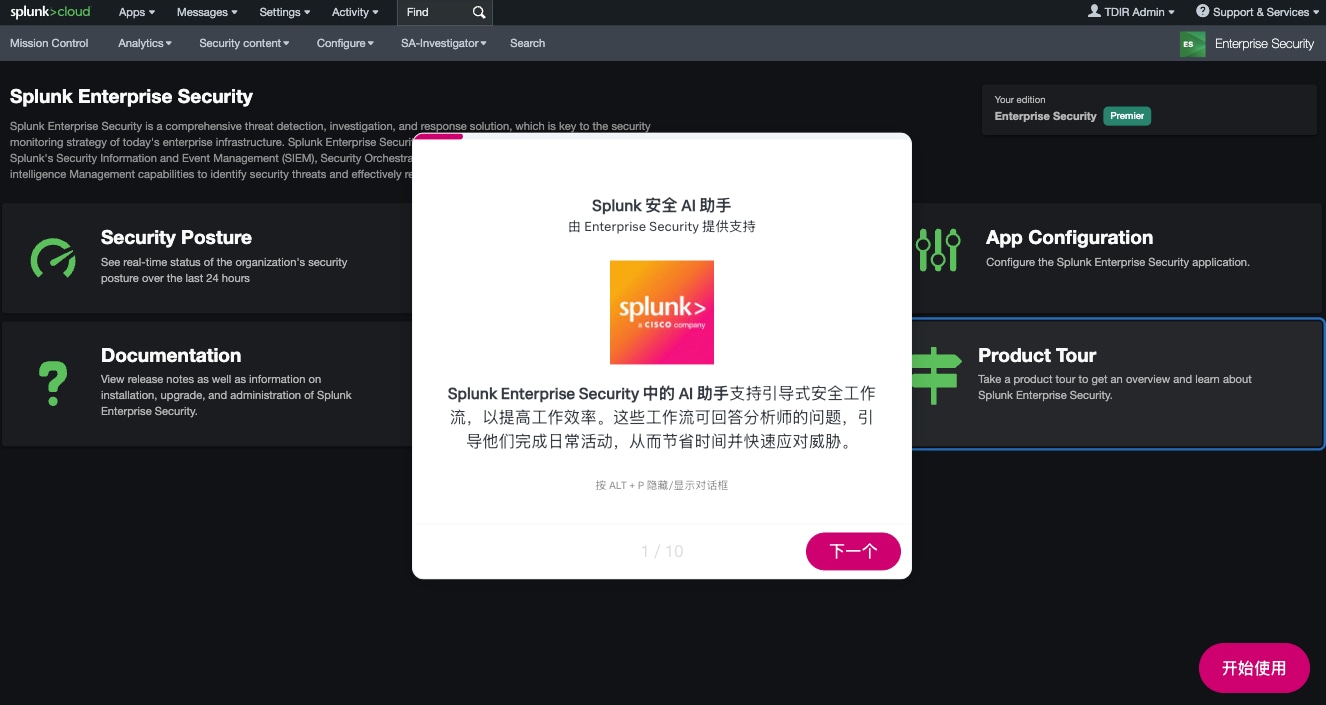The height and width of the screenshot is (705, 1326).
Task: Expand the Analytics navigation dropdown
Action: tap(145, 43)
